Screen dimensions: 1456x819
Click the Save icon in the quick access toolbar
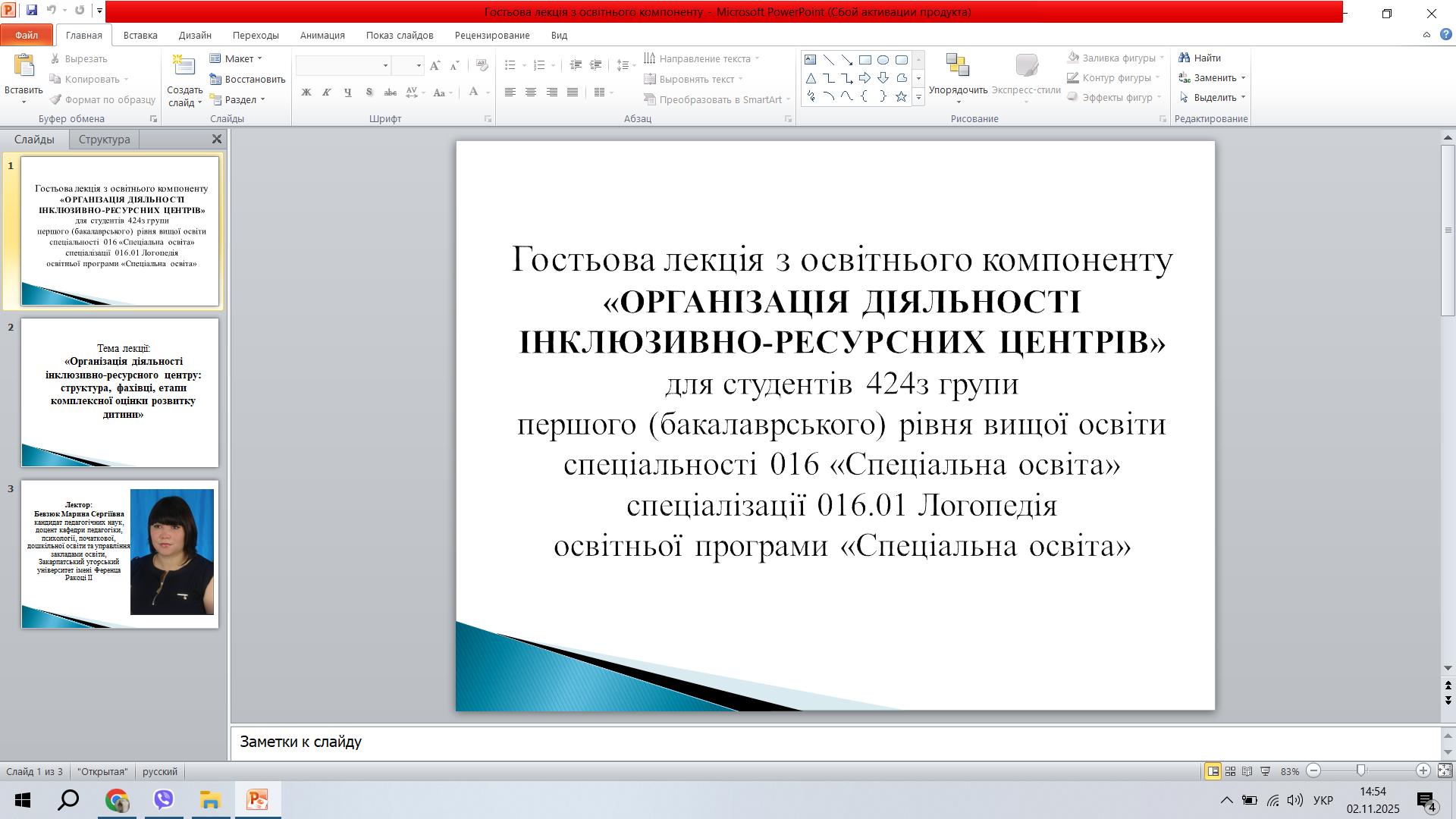(32, 11)
